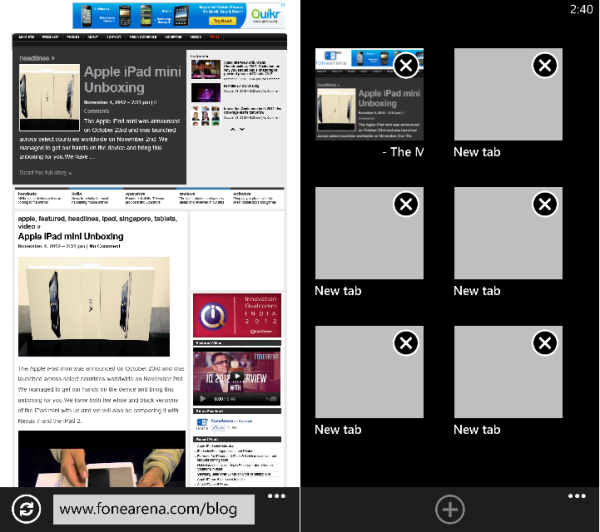Click the down arrow under headlines sidebar list
This screenshot has width=600, height=532.
[x=242, y=129]
